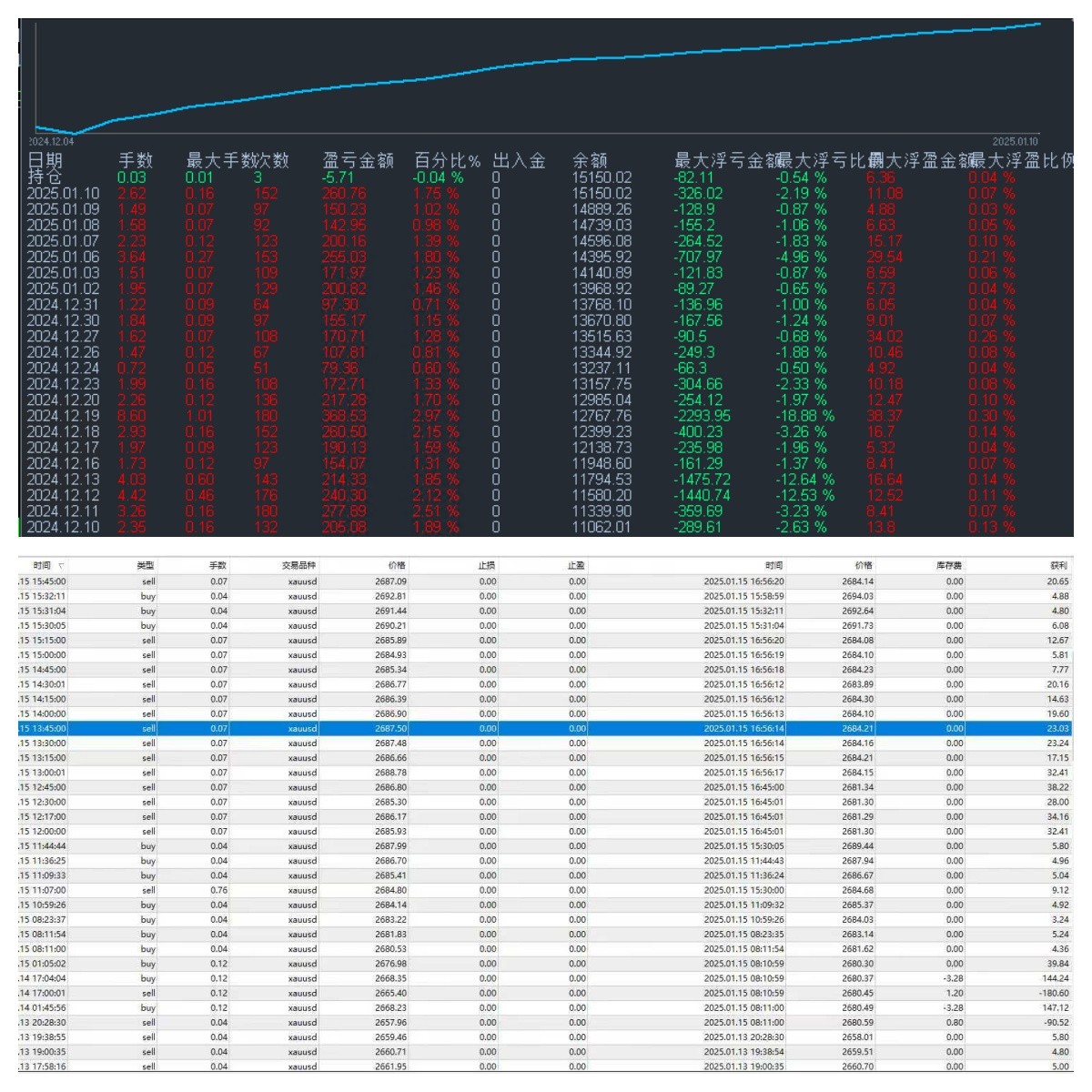This screenshot has height=1092, width=1092.
Task: Click the floating loss value -707.97
Action: coord(698,257)
